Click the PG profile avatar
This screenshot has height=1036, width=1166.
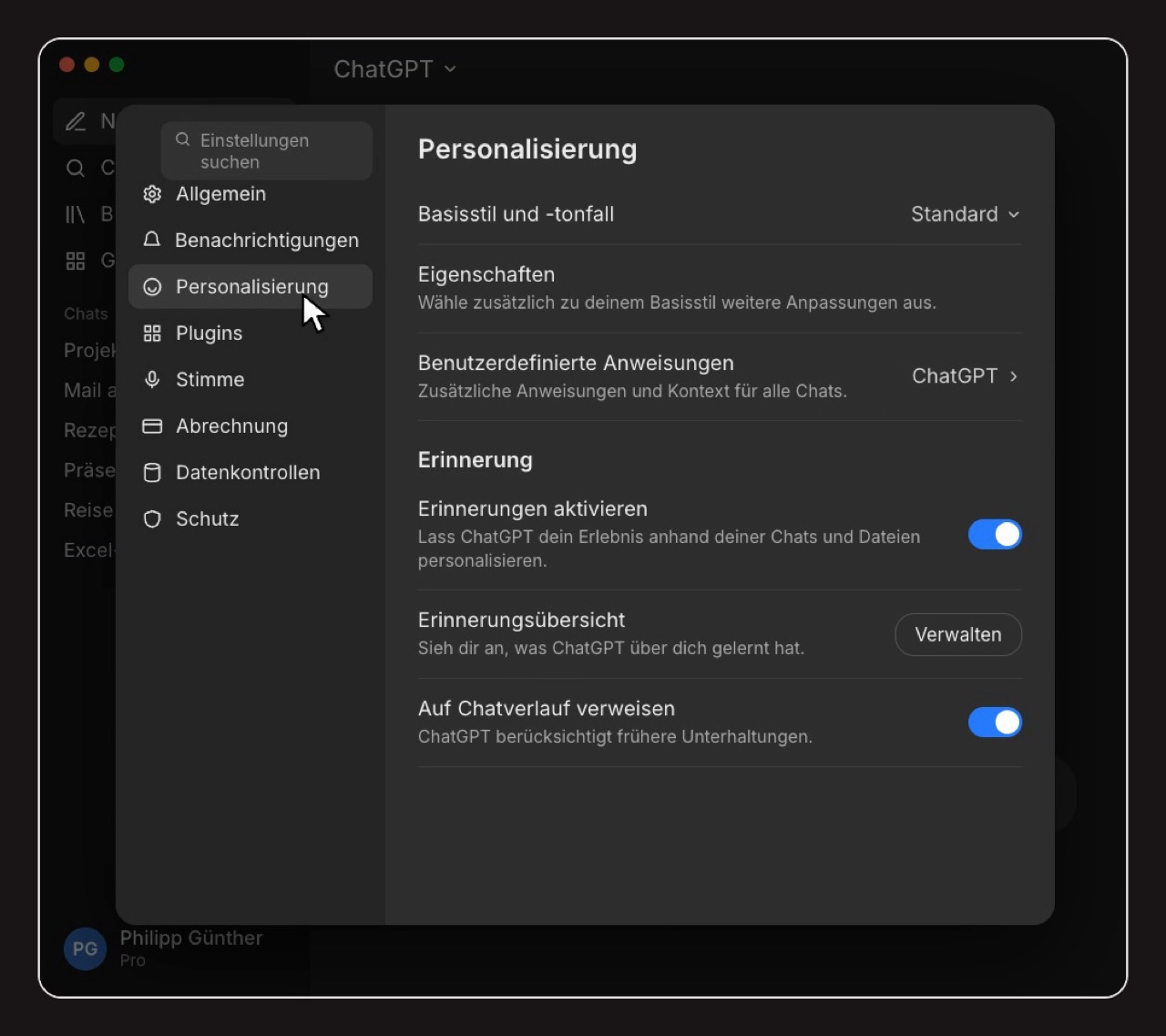[85, 949]
